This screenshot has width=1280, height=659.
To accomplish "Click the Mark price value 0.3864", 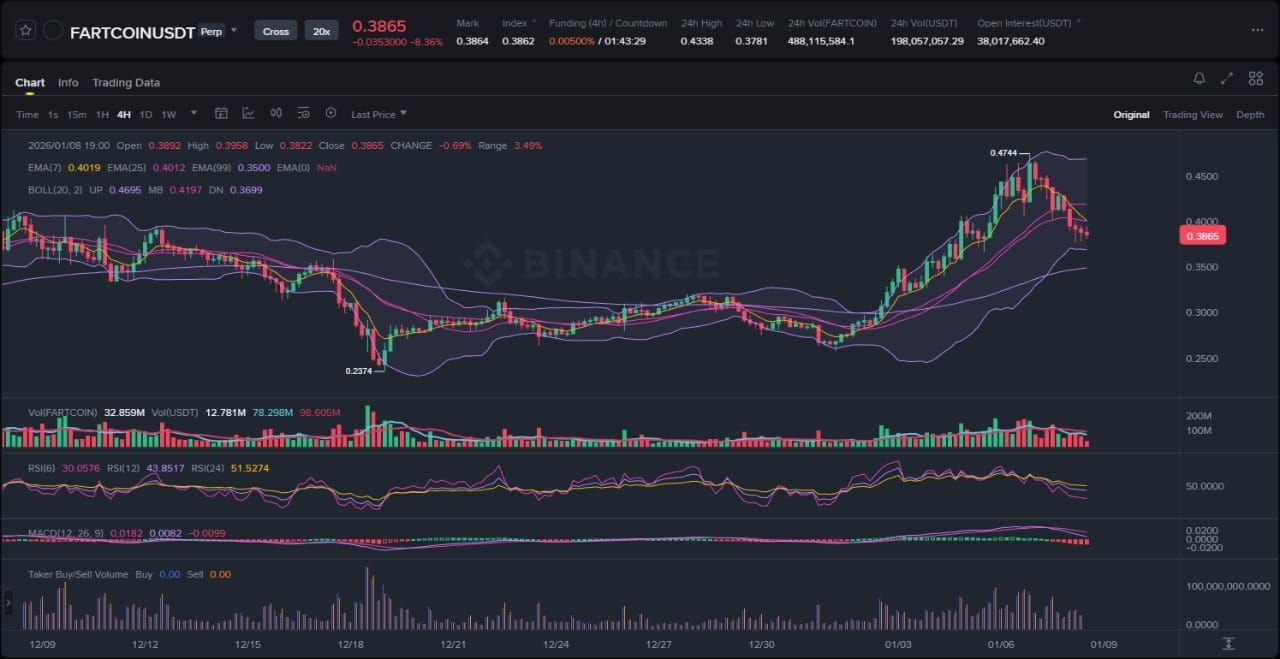I will point(472,41).
